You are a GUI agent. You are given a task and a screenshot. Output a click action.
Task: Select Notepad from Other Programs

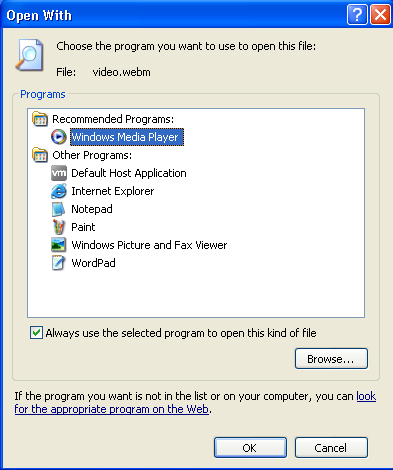92,209
